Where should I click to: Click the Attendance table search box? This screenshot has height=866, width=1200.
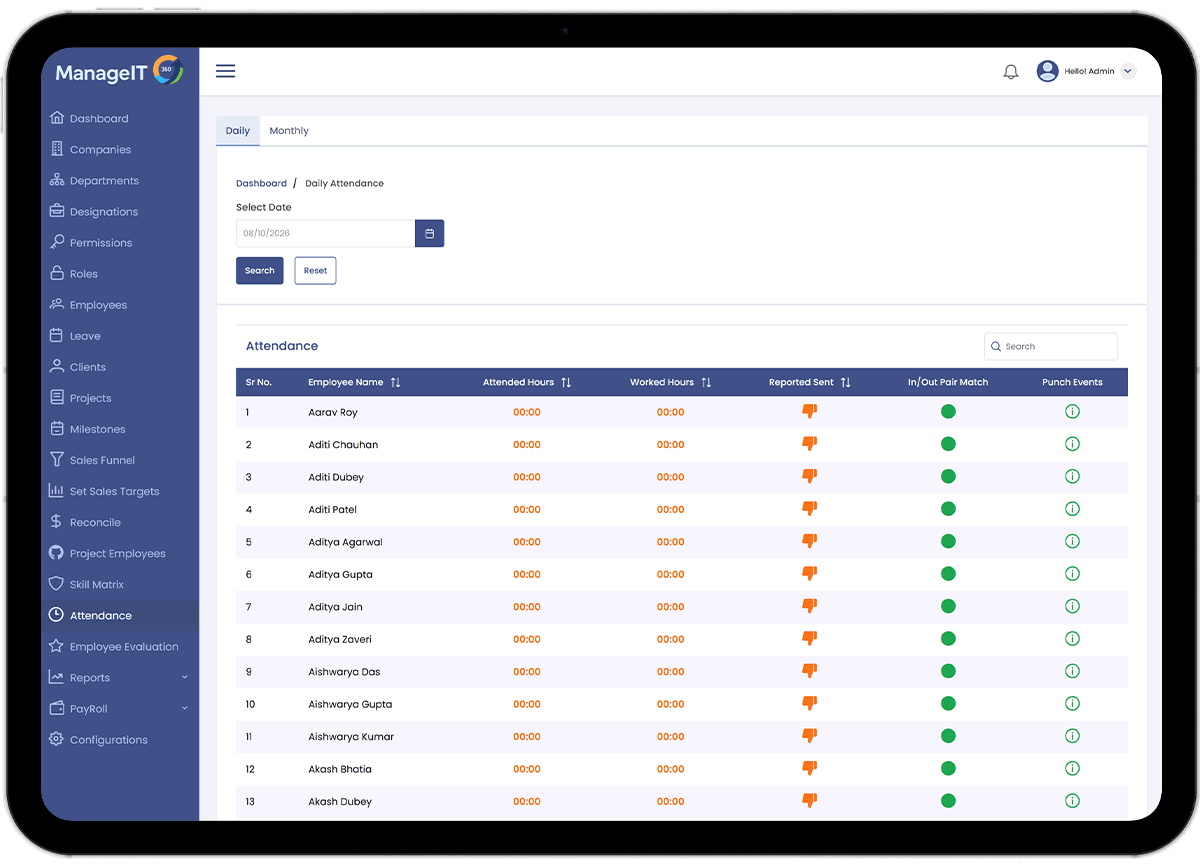click(x=1051, y=346)
